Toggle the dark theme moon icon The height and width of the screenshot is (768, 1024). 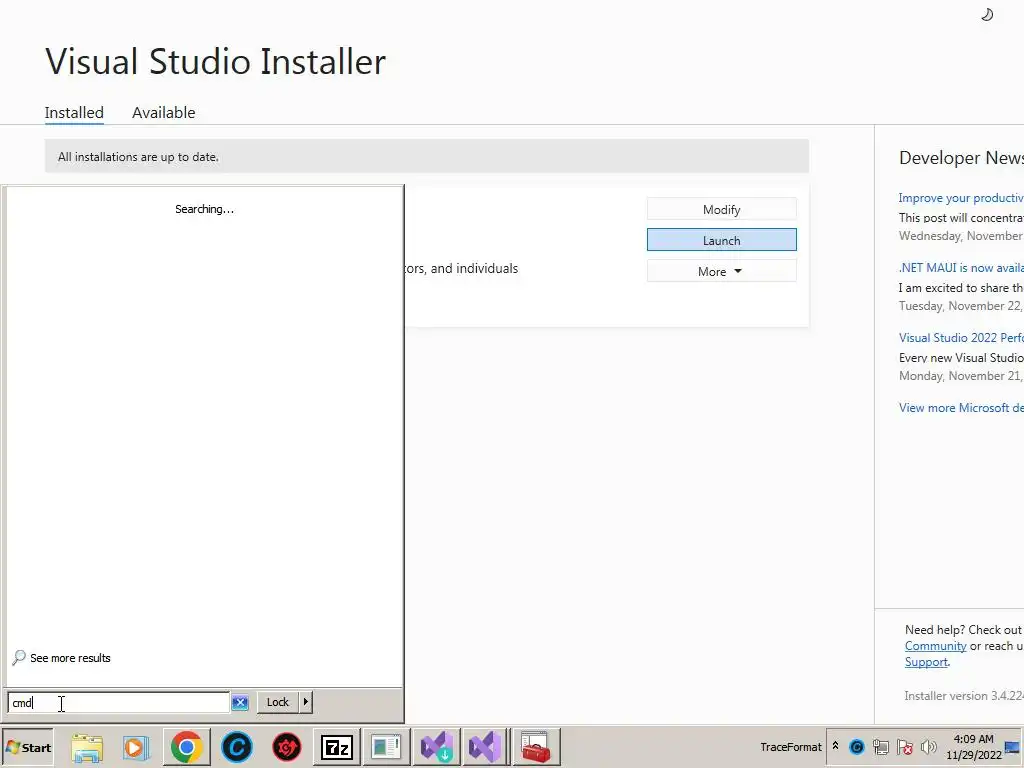[987, 14]
